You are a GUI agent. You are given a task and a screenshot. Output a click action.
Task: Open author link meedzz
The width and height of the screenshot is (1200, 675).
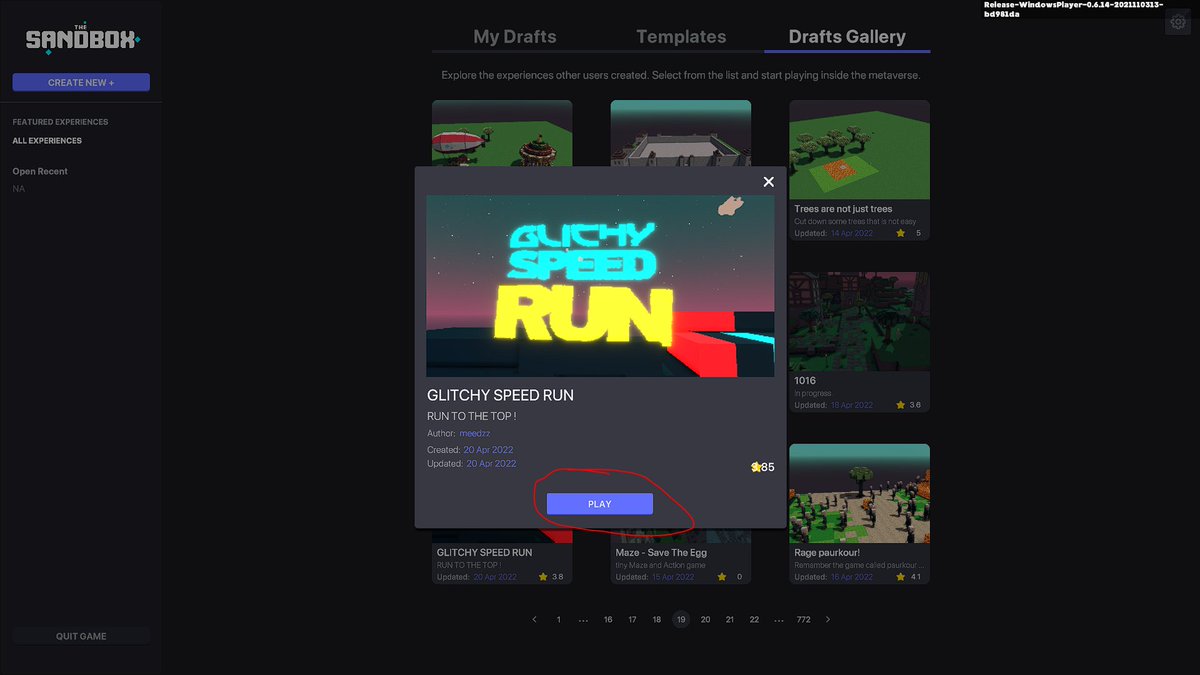pos(475,433)
